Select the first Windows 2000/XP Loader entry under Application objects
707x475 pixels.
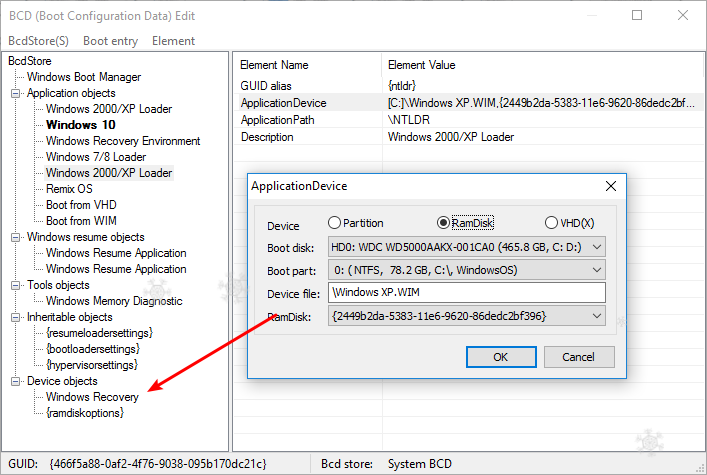pyautogui.click(x=109, y=109)
